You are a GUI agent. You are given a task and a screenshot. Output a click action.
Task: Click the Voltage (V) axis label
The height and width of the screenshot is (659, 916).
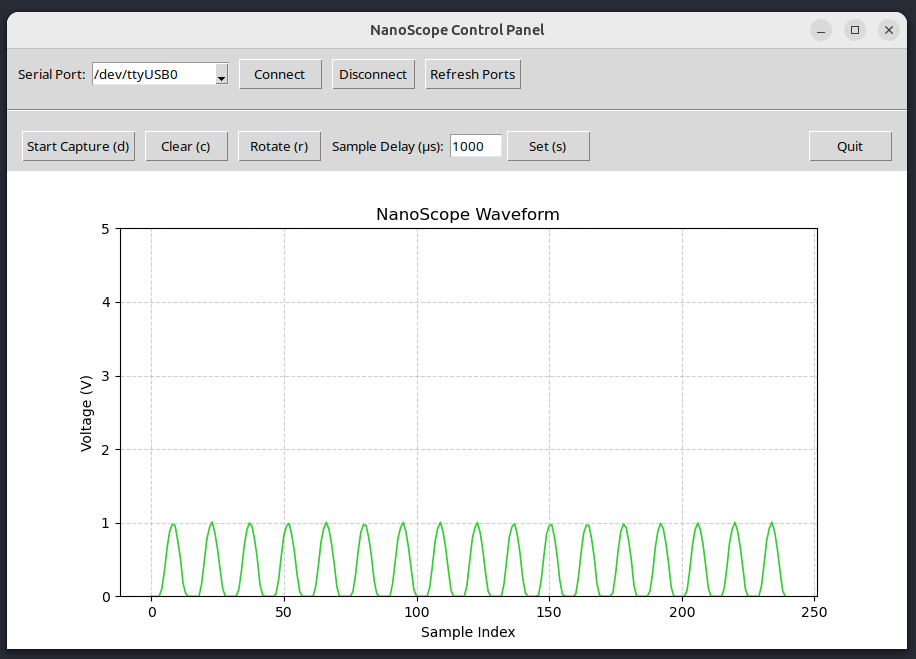[87, 412]
